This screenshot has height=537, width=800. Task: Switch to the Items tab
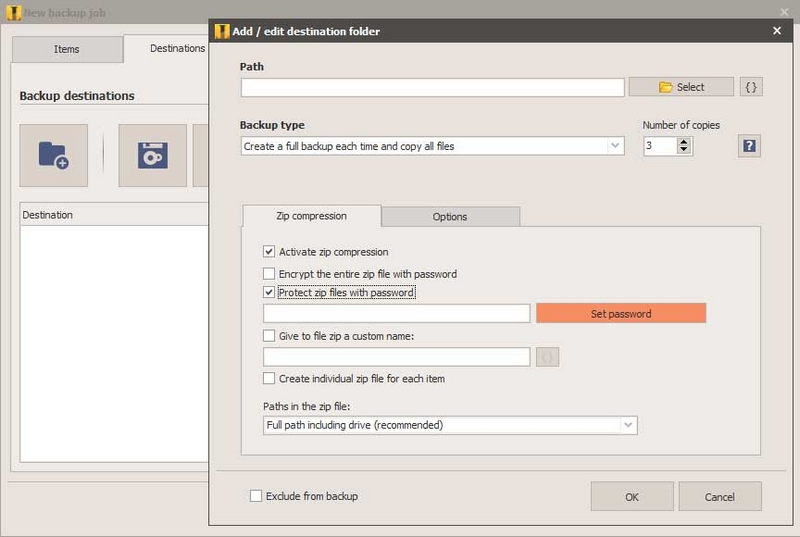tap(67, 49)
